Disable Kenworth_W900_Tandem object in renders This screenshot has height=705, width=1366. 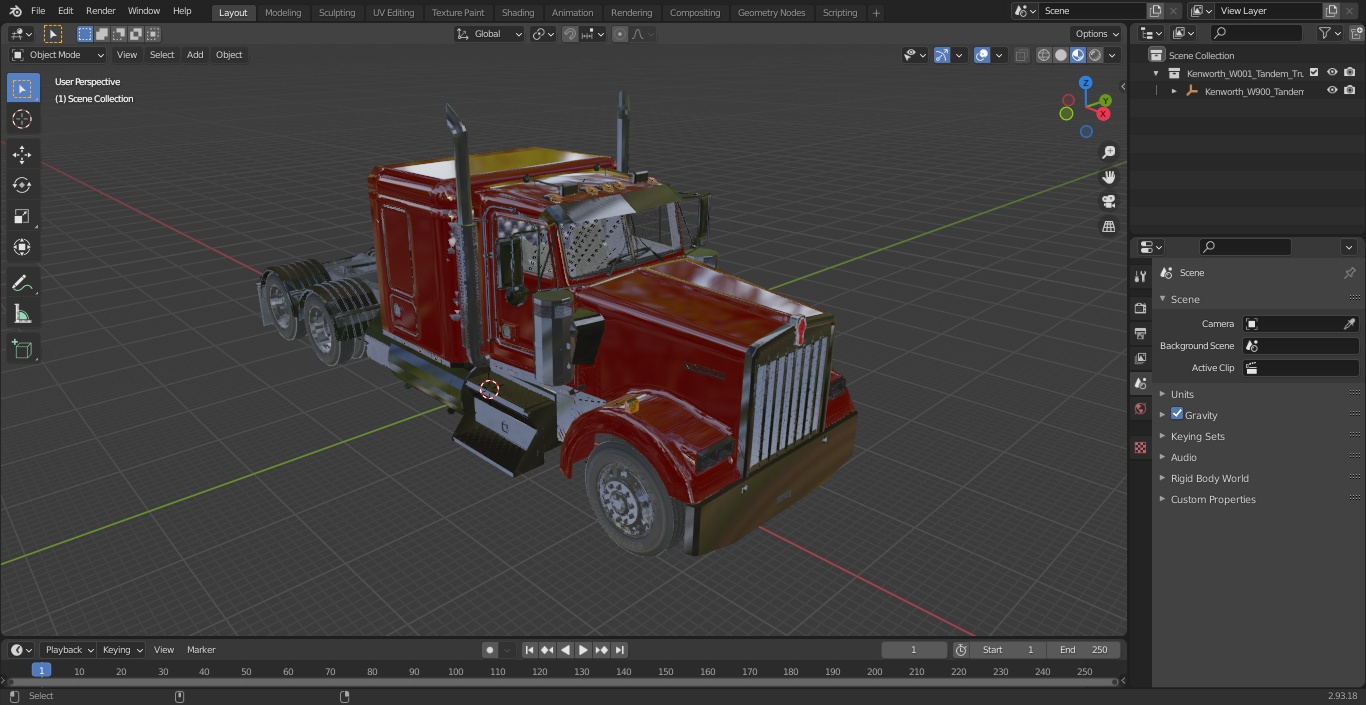(x=1350, y=91)
